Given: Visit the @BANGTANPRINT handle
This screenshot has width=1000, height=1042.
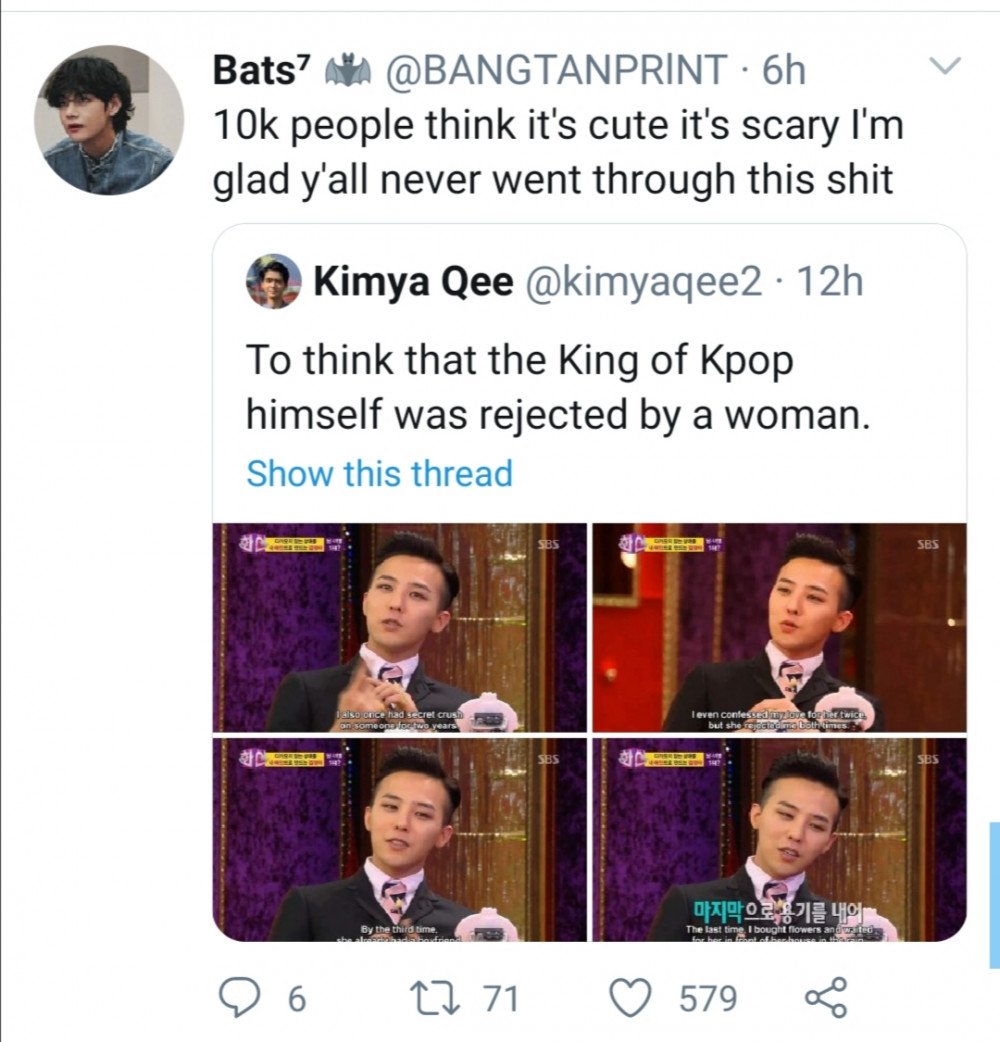Looking at the screenshot, I should tap(556, 70).
